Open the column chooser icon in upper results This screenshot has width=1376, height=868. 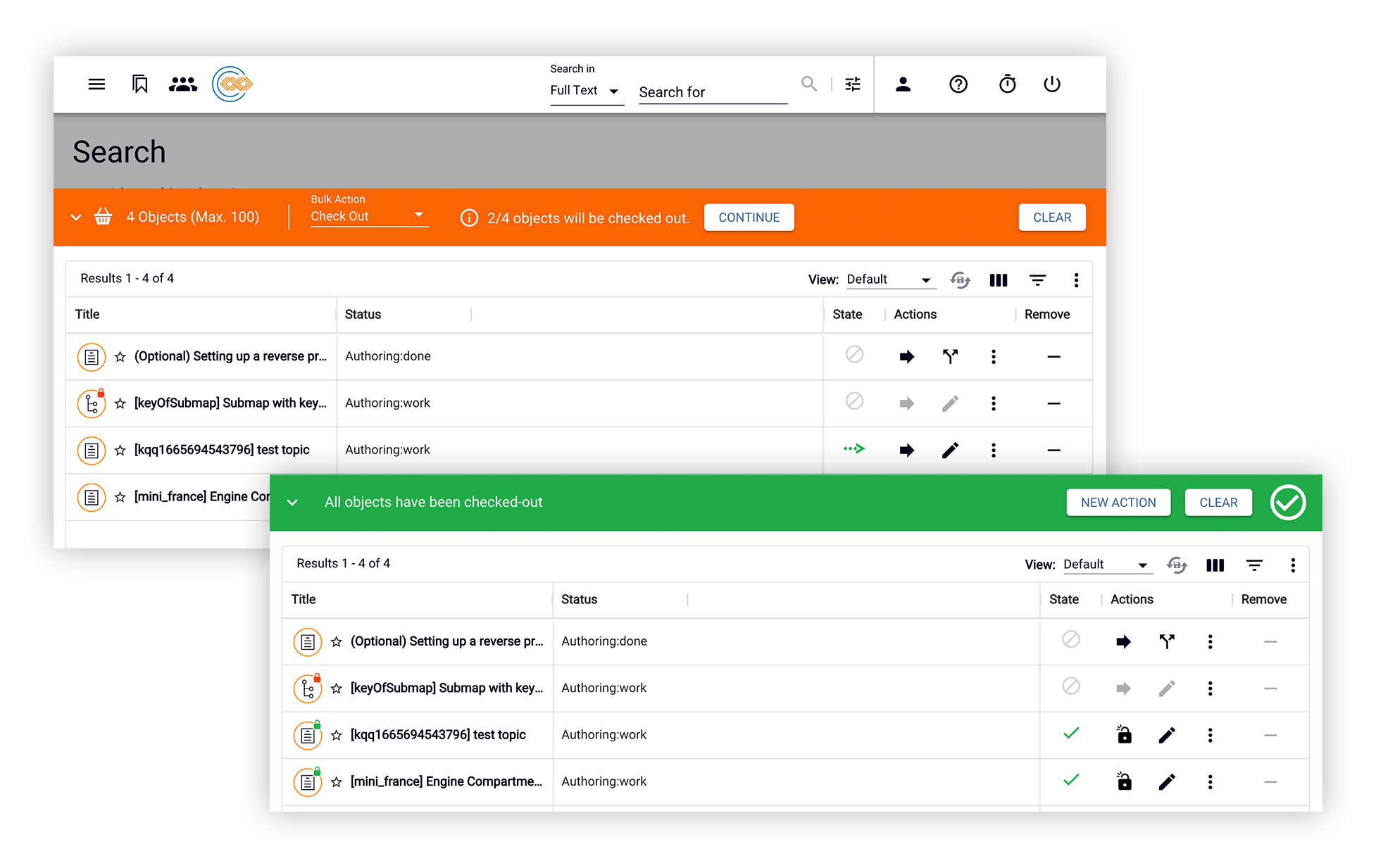click(x=998, y=280)
